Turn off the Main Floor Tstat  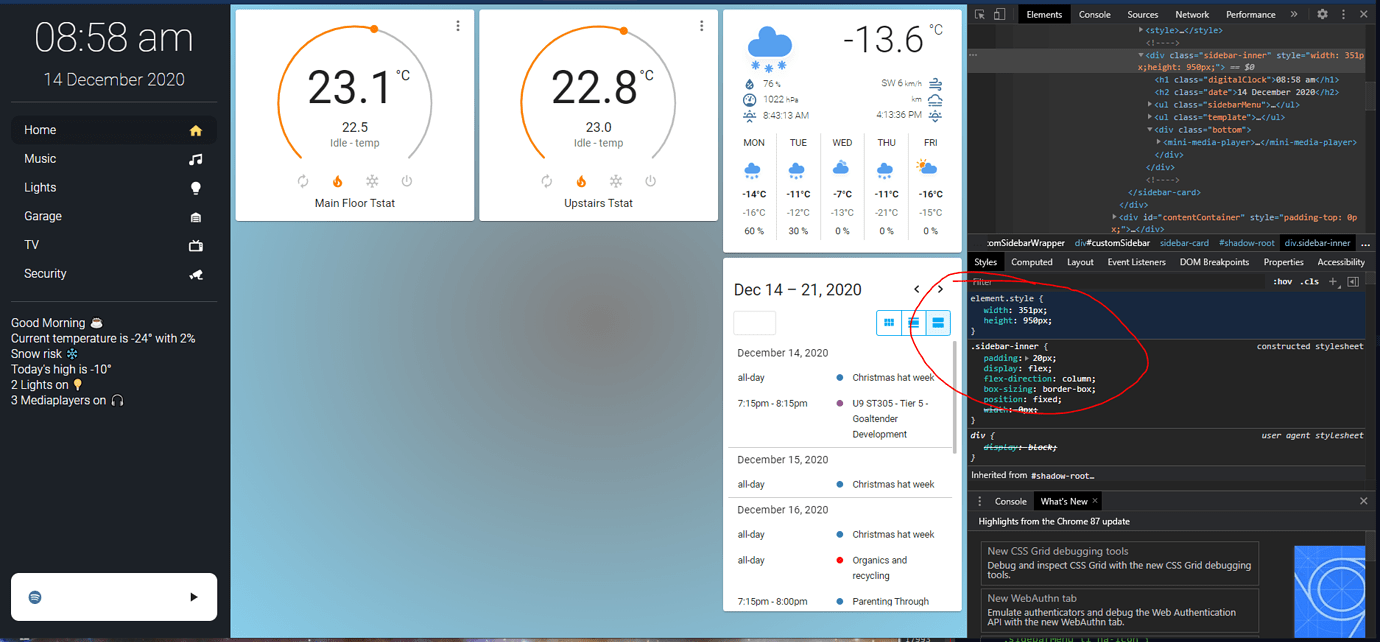407,181
